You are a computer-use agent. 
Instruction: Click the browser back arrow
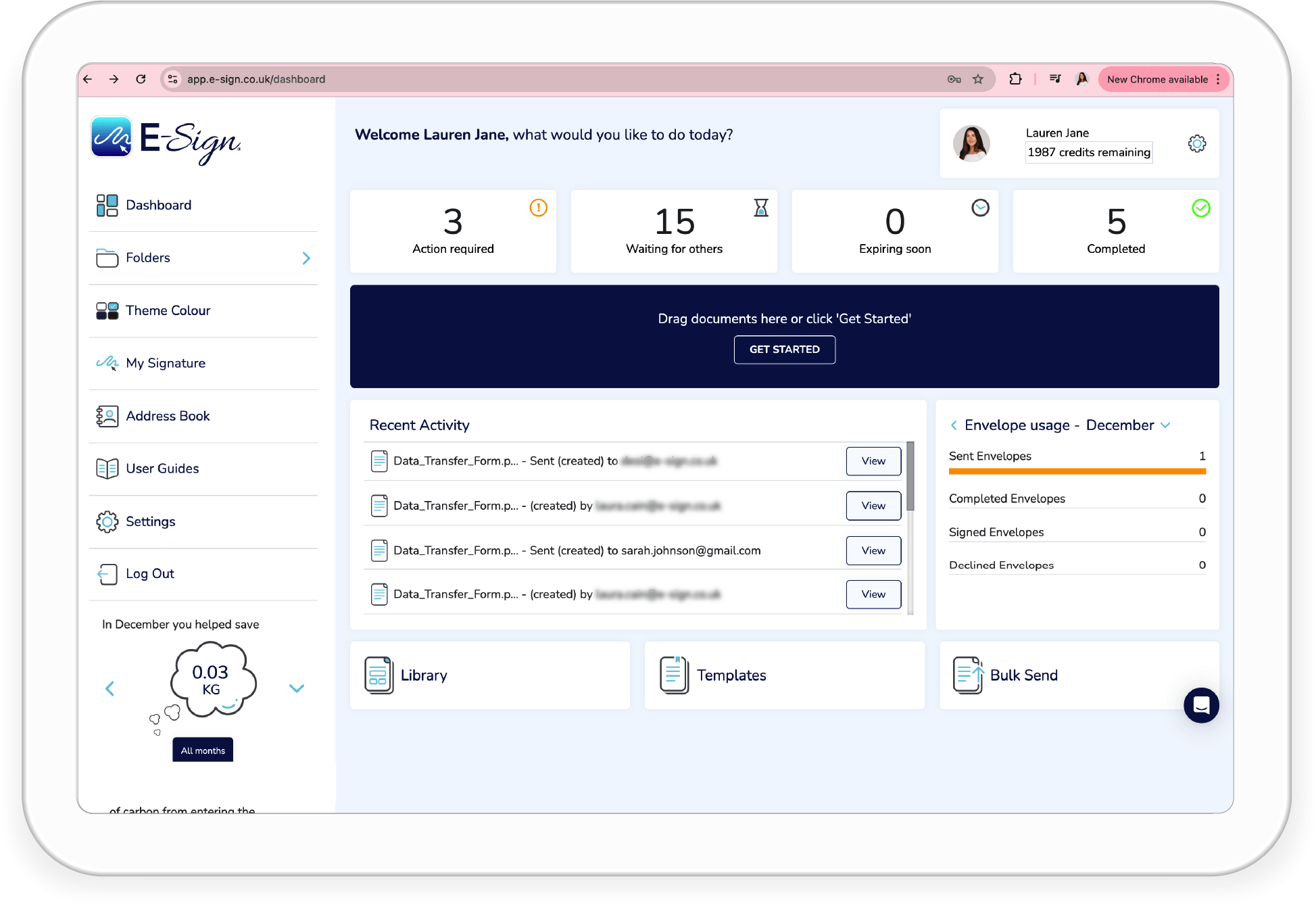point(88,79)
